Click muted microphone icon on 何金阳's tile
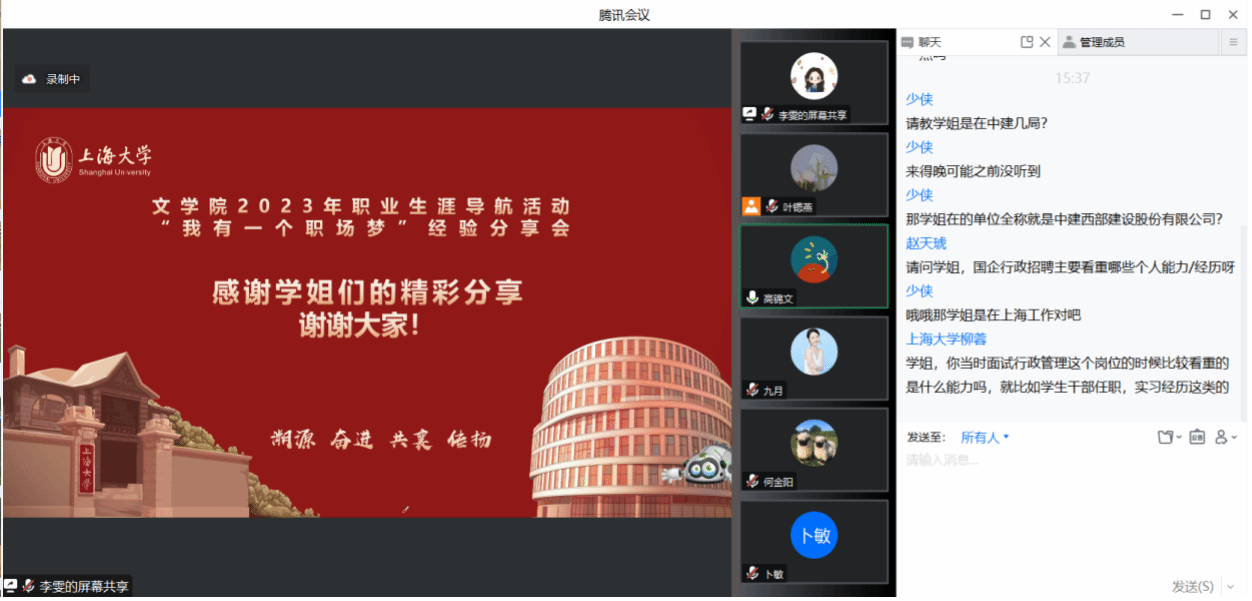The image size is (1252, 601). point(751,481)
